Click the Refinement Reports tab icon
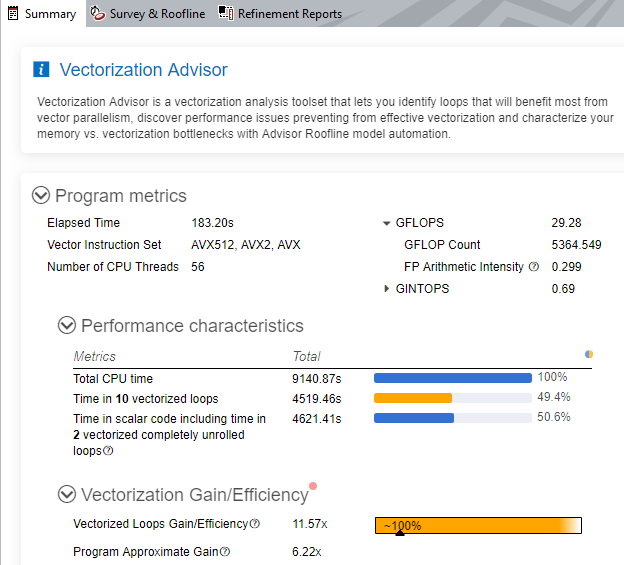Screen dimensions: 624x565 point(226,14)
